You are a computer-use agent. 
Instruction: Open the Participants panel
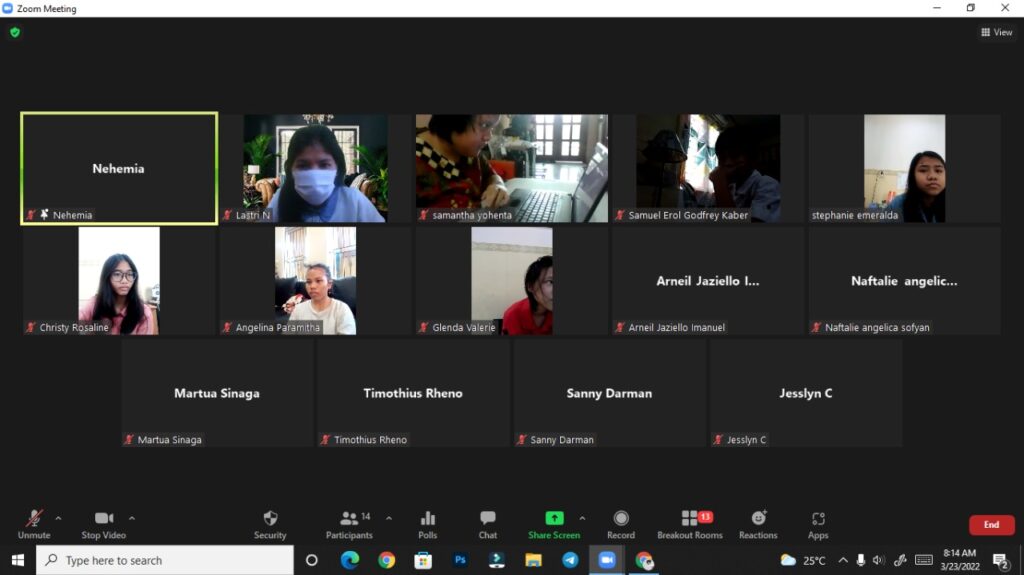[349, 519]
